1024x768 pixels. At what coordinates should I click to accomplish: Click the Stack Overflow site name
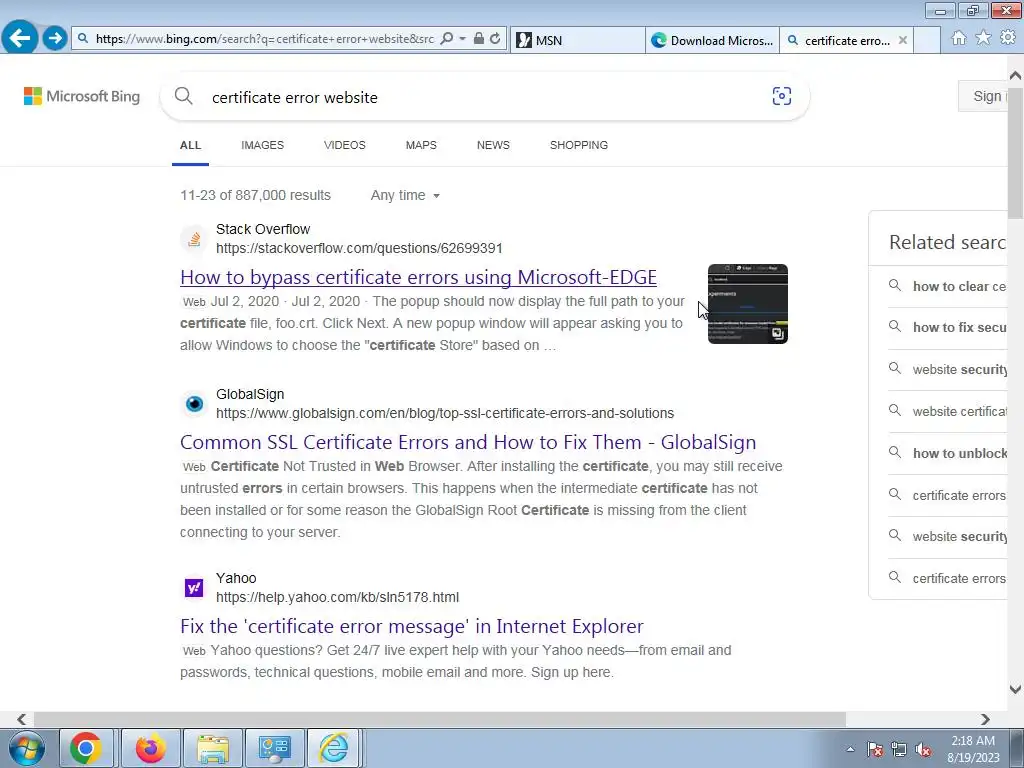point(263,229)
